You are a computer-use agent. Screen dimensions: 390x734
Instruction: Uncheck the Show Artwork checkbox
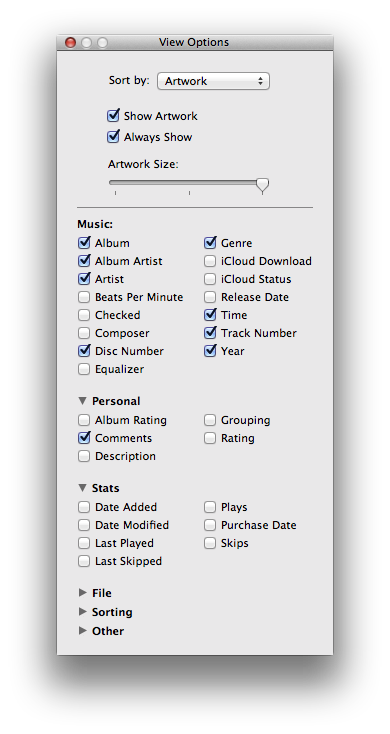click(x=113, y=116)
